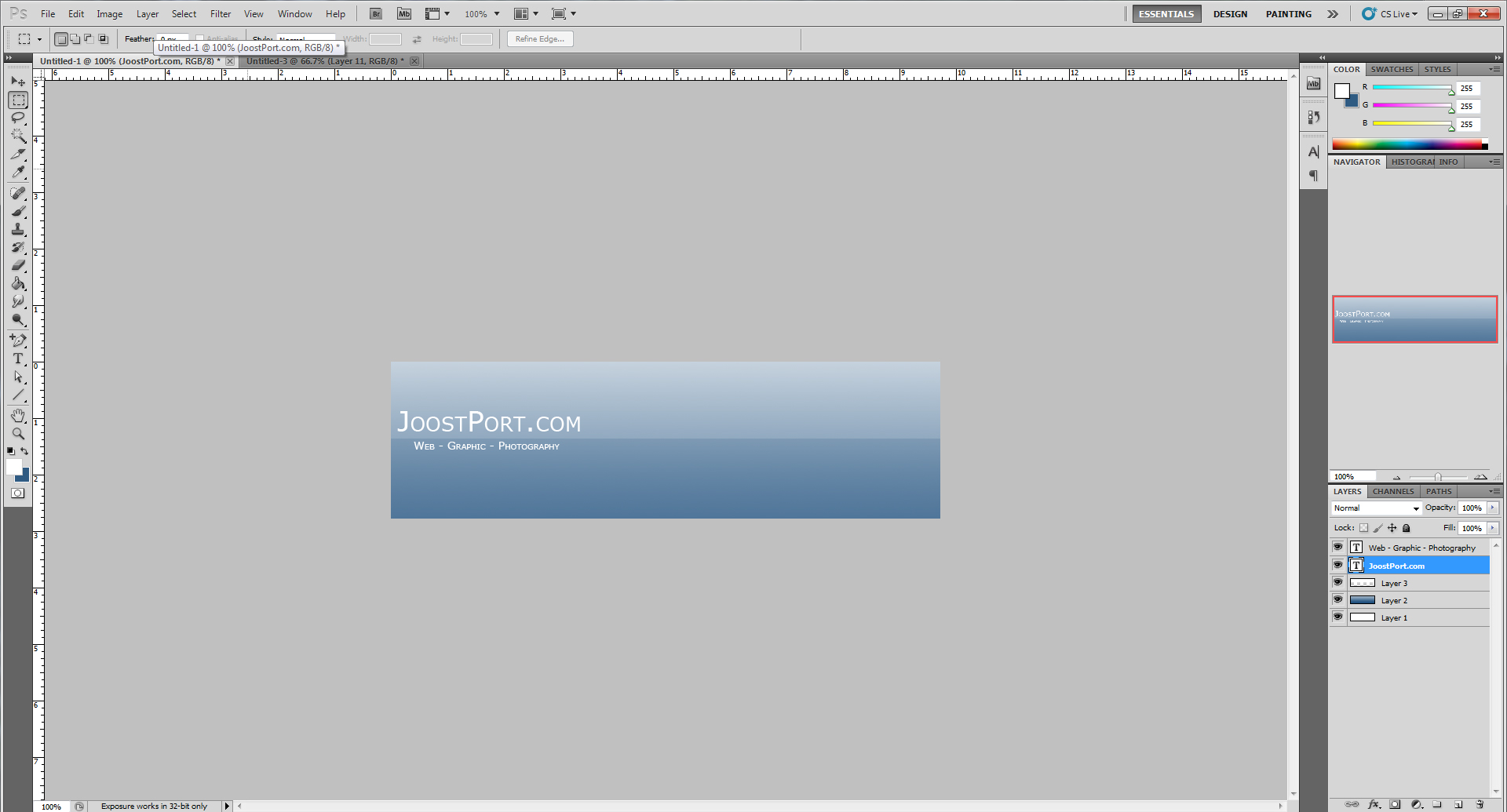Open the Layer menu
The width and height of the screenshot is (1507, 812).
pos(148,14)
